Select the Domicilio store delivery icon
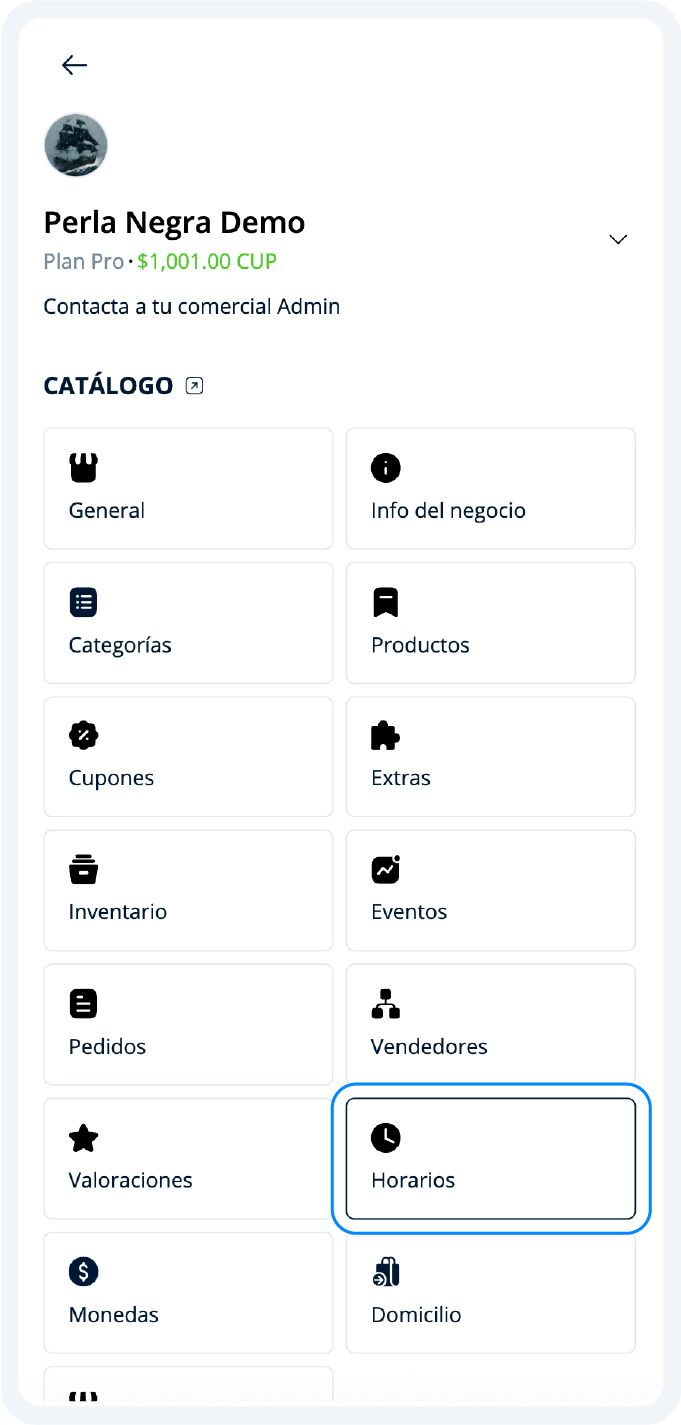The width and height of the screenshot is (681, 1425). (386, 1271)
